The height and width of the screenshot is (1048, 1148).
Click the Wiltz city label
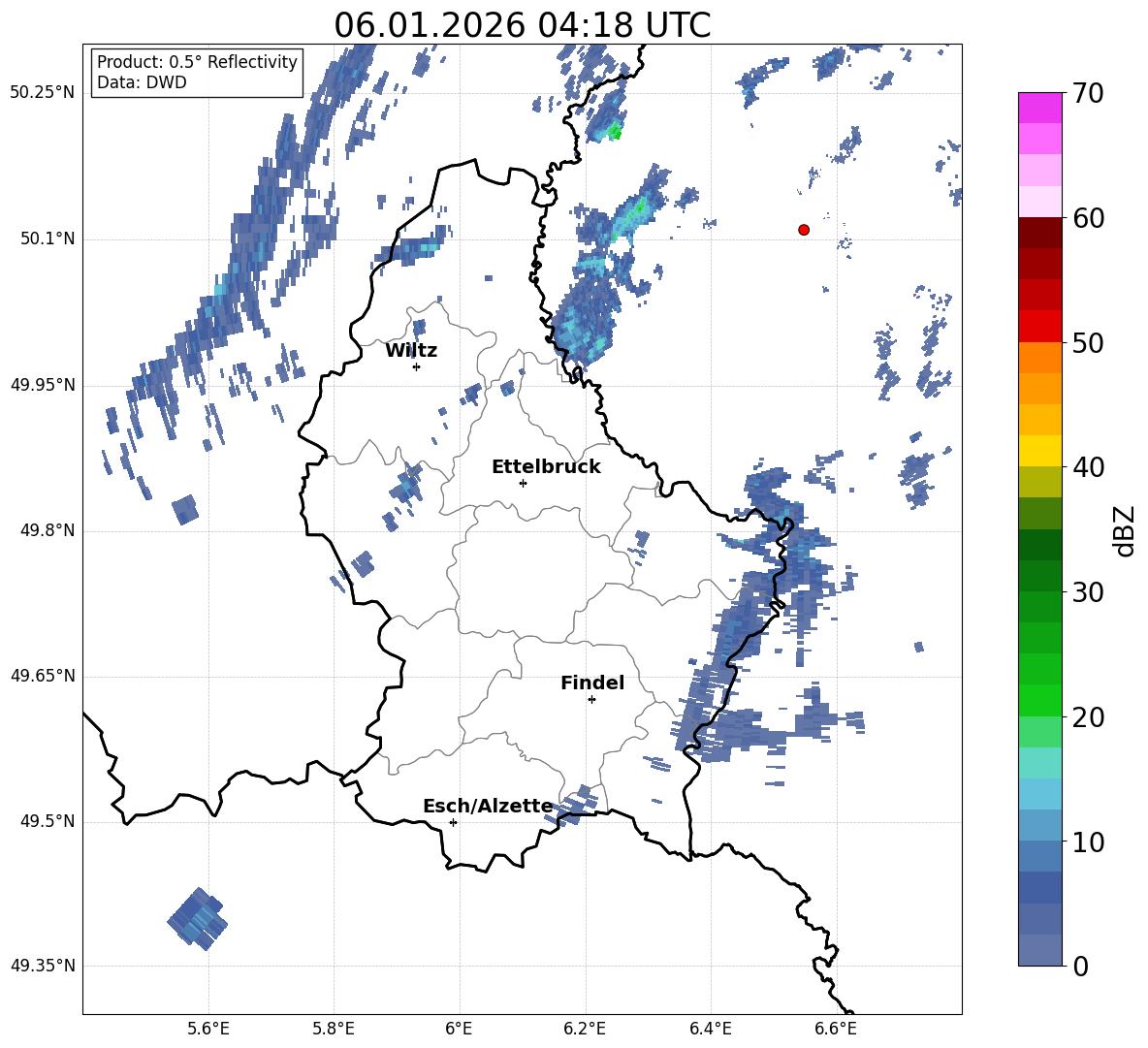pos(411,351)
